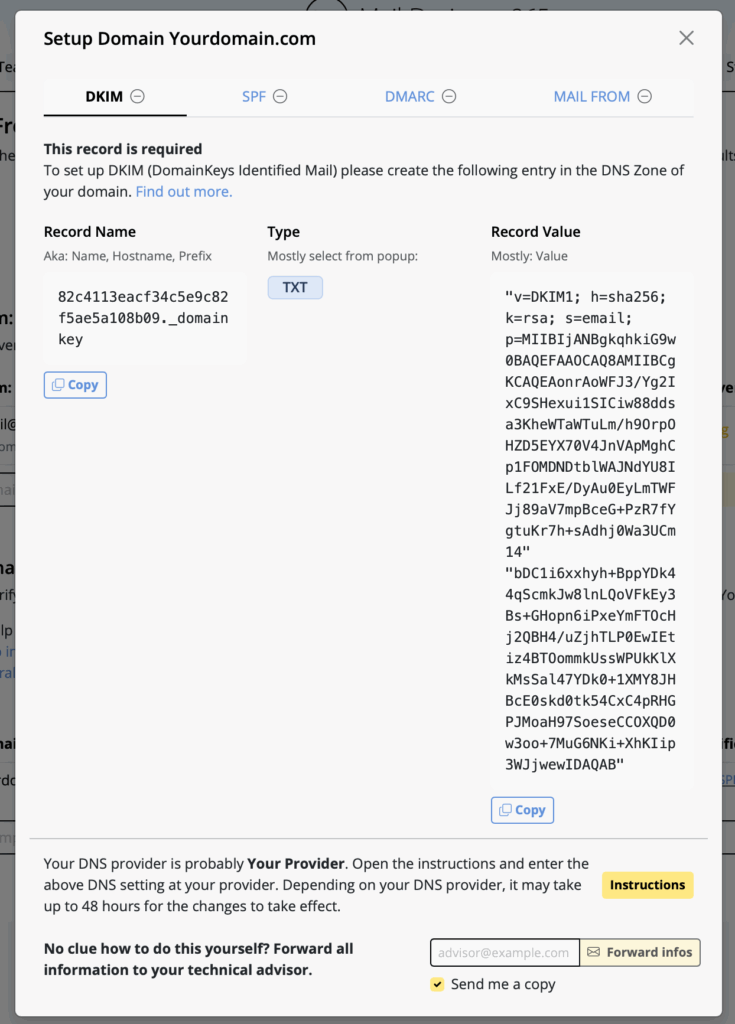Click the minus-circle status icon beside DKIM
The height and width of the screenshot is (1024, 735).
point(138,97)
